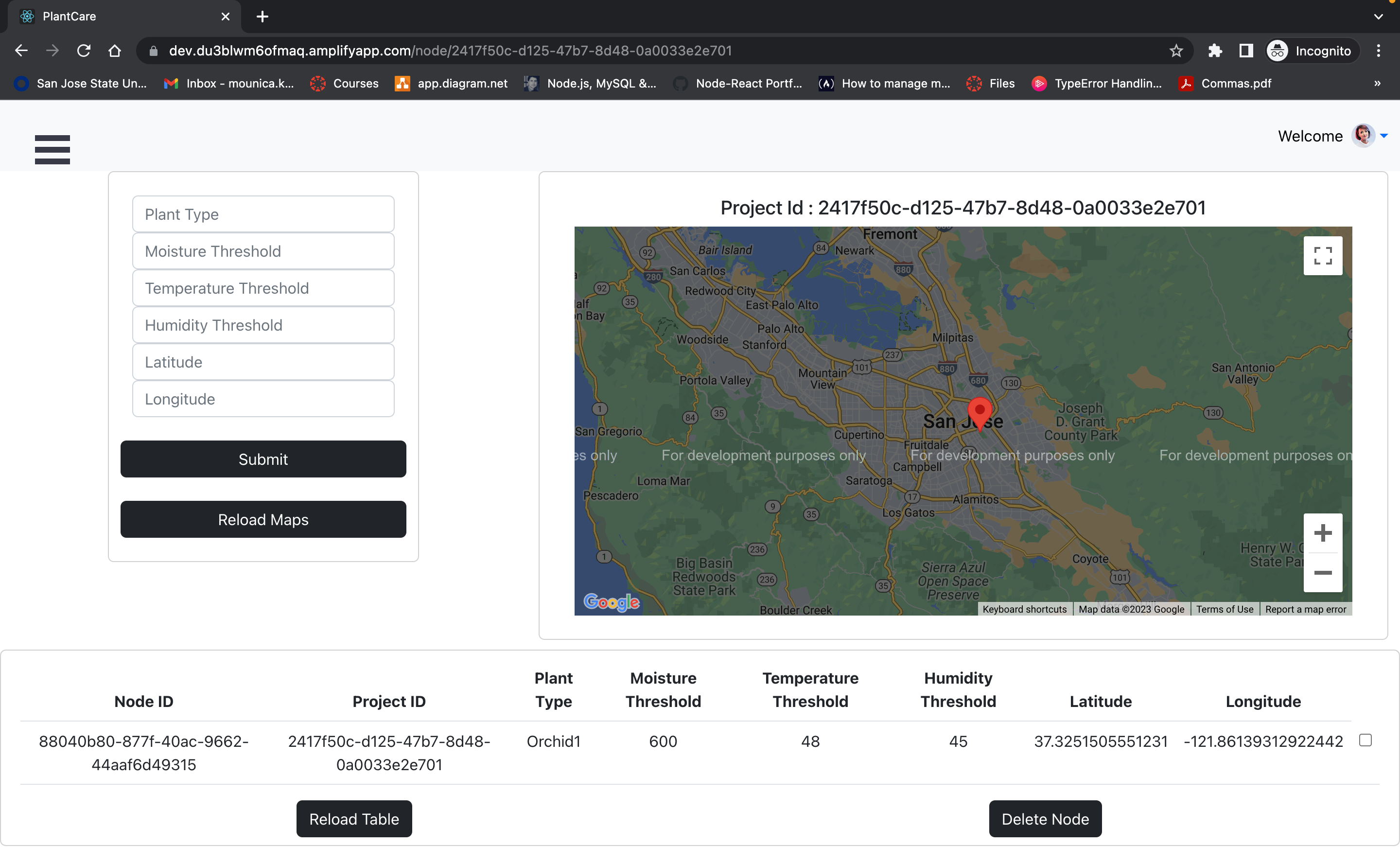Show hidden bookmarks with the chevron
This screenshot has width=1400, height=847.
(x=1377, y=84)
